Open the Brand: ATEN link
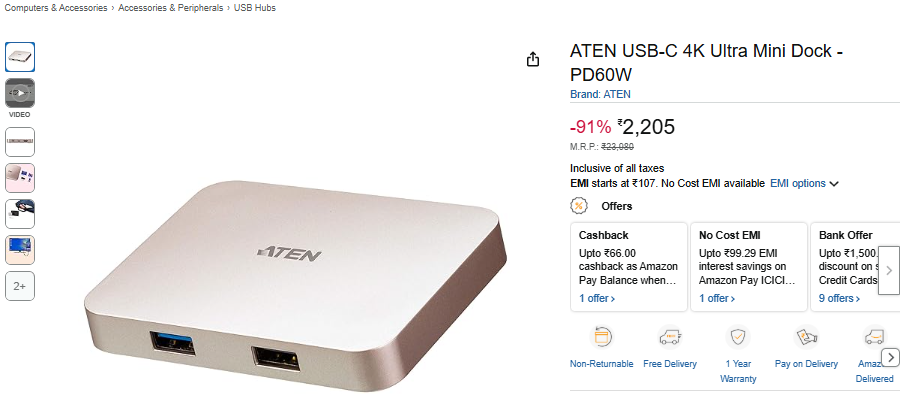Viewport: 911px width, 412px height. [600, 94]
